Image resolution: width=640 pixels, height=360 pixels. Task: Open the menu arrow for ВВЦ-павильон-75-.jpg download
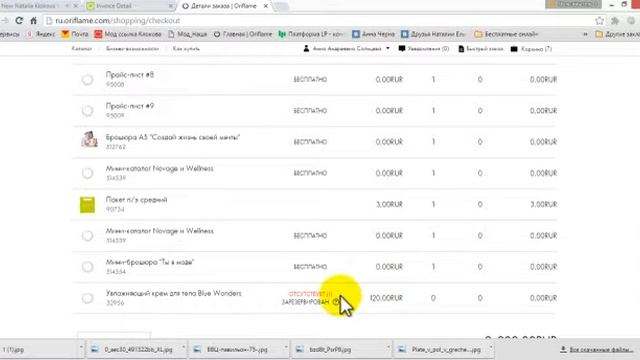tap(286, 348)
